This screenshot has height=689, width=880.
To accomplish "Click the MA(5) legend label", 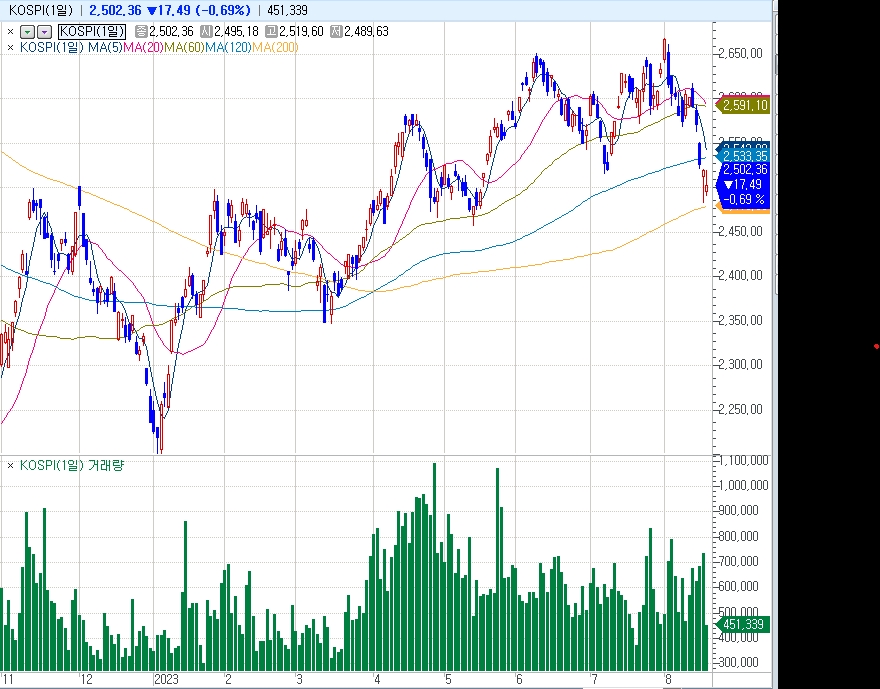I will pyautogui.click(x=105, y=48).
